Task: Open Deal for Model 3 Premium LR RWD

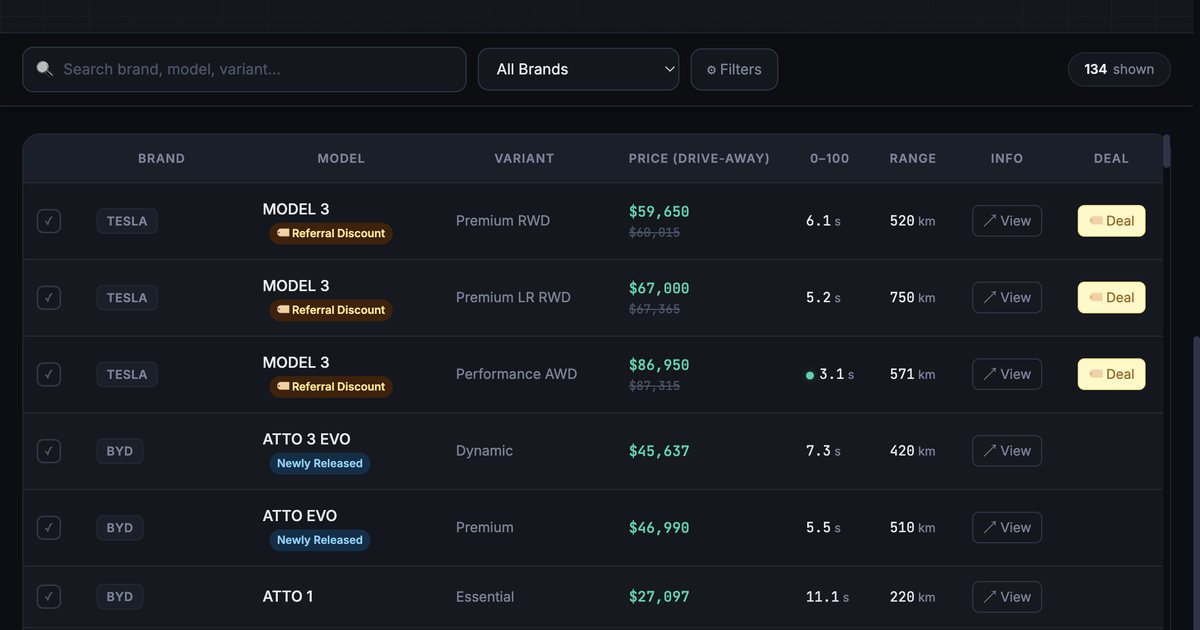Action: [1111, 297]
